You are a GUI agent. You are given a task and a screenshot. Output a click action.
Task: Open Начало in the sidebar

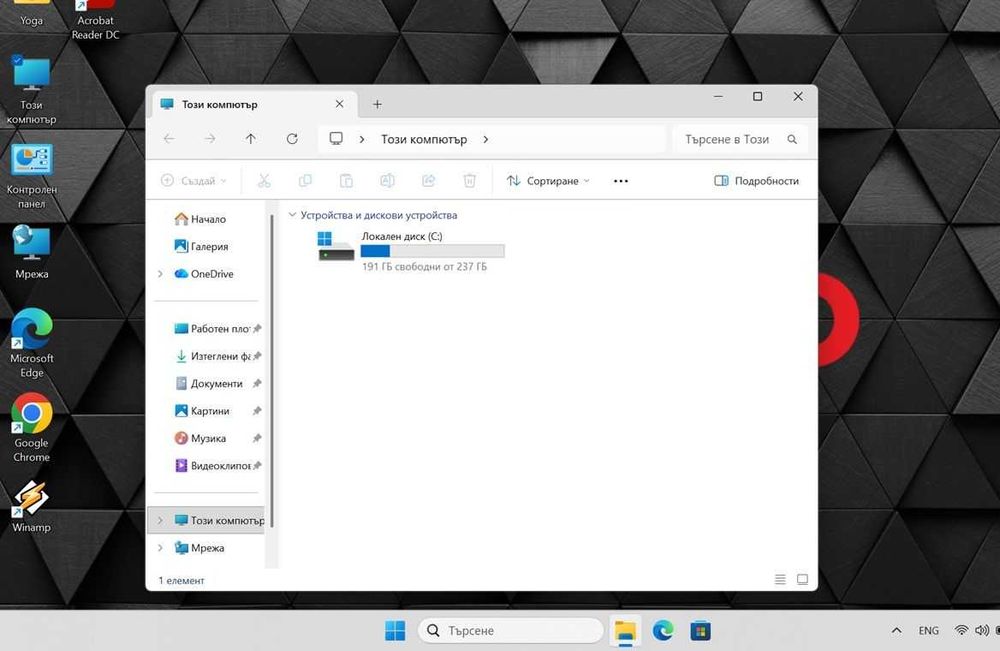tap(200, 219)
